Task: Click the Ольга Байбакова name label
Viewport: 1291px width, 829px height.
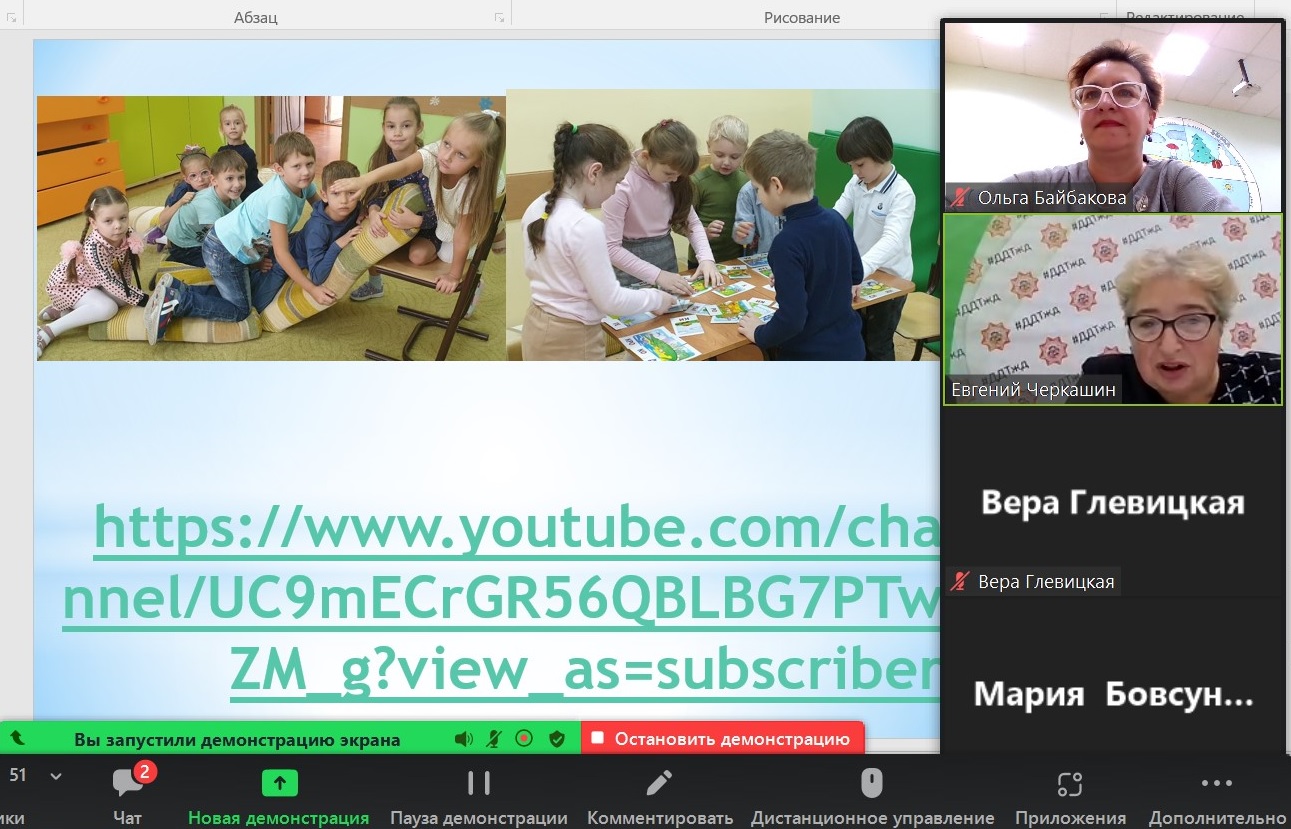Action: [x=1052, y=197]
